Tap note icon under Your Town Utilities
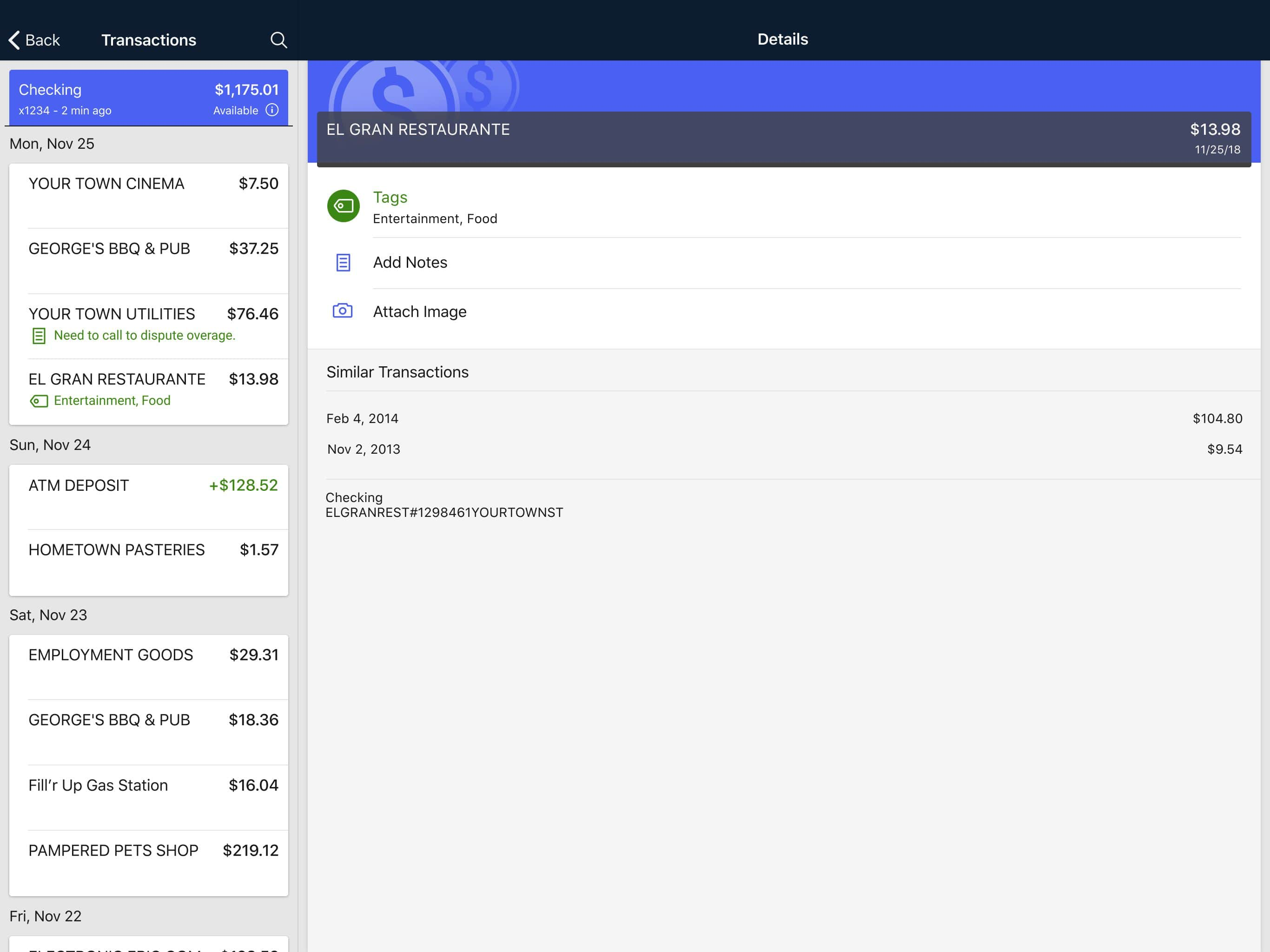 click(x=39, y=336)
